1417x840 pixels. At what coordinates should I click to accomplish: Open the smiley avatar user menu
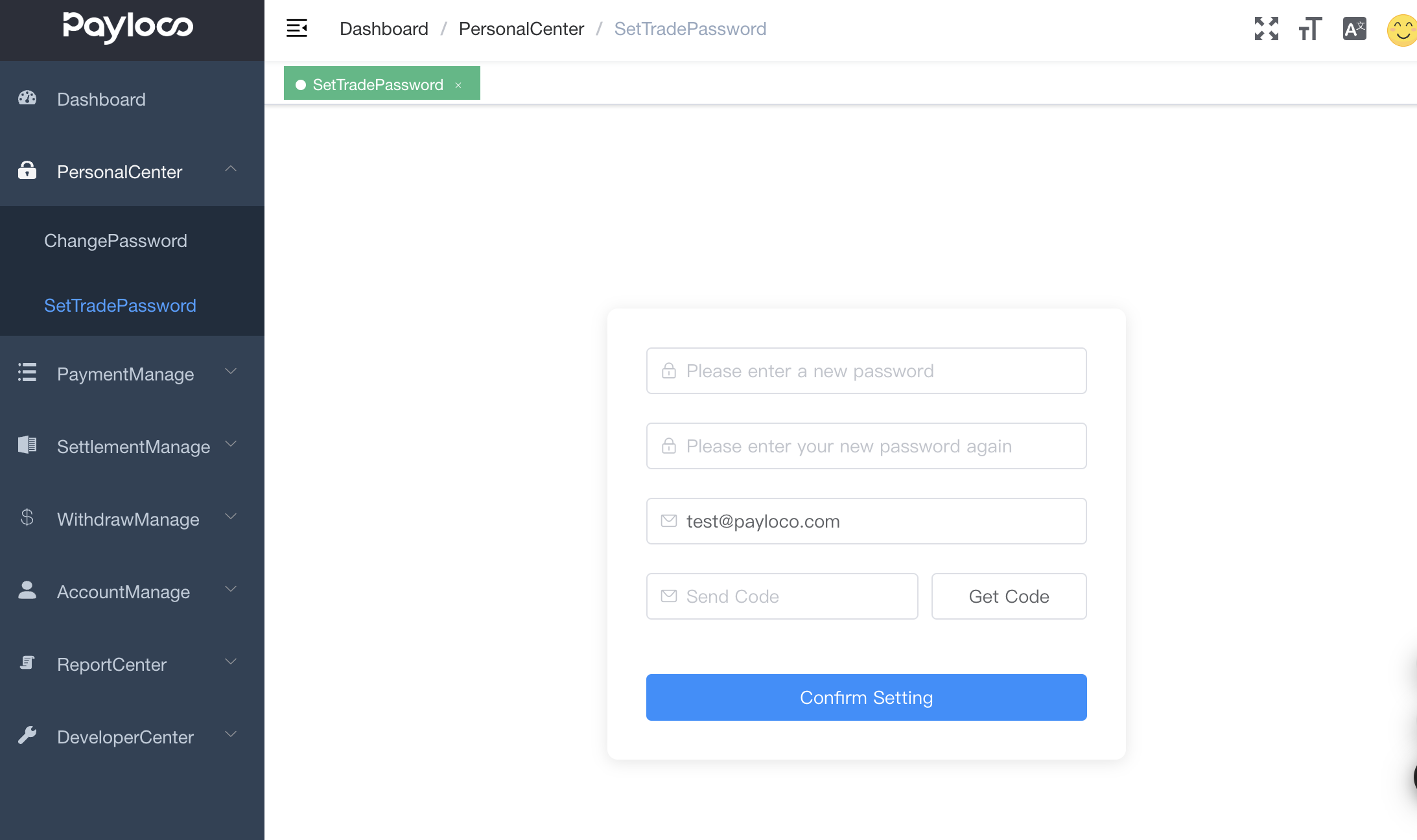tap(1402, 30)
